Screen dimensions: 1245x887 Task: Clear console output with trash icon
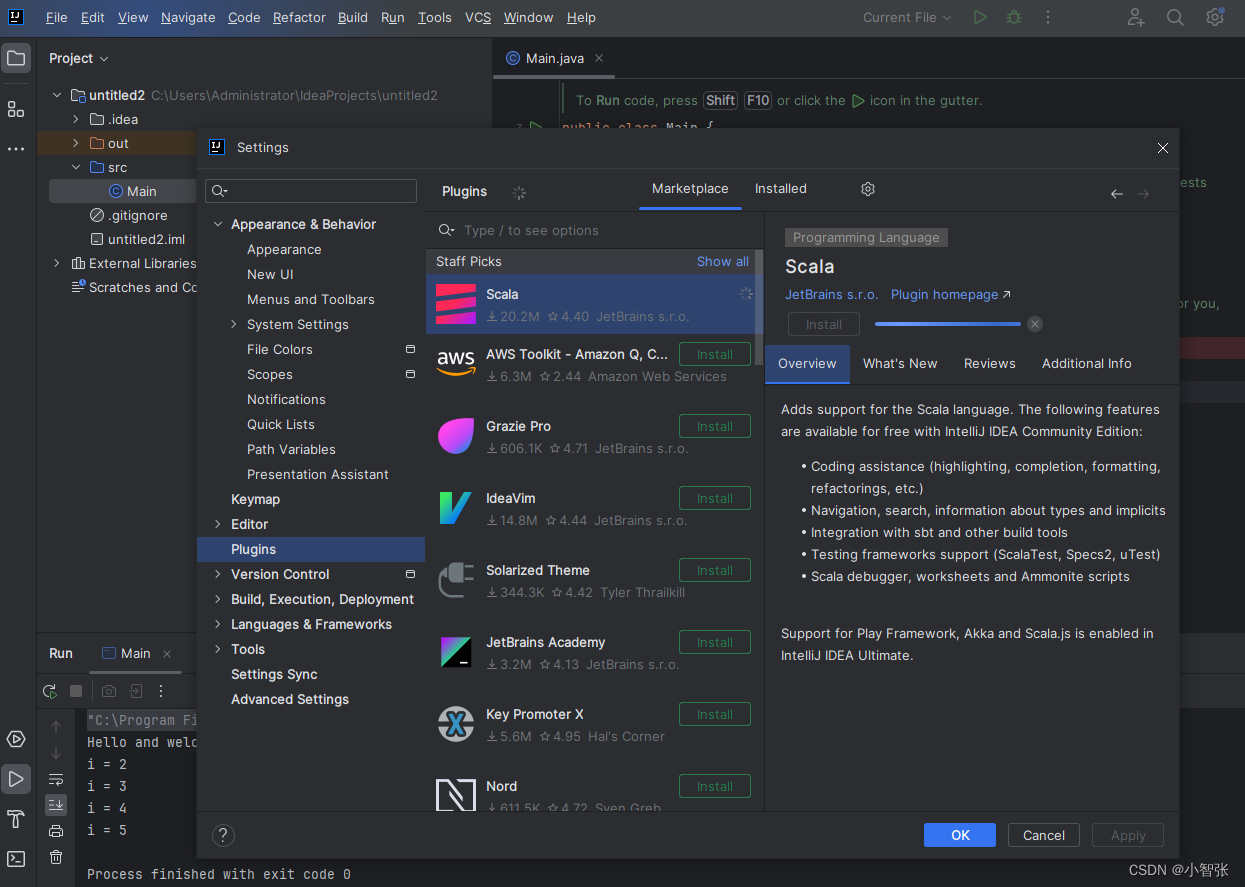pos(56,857)
